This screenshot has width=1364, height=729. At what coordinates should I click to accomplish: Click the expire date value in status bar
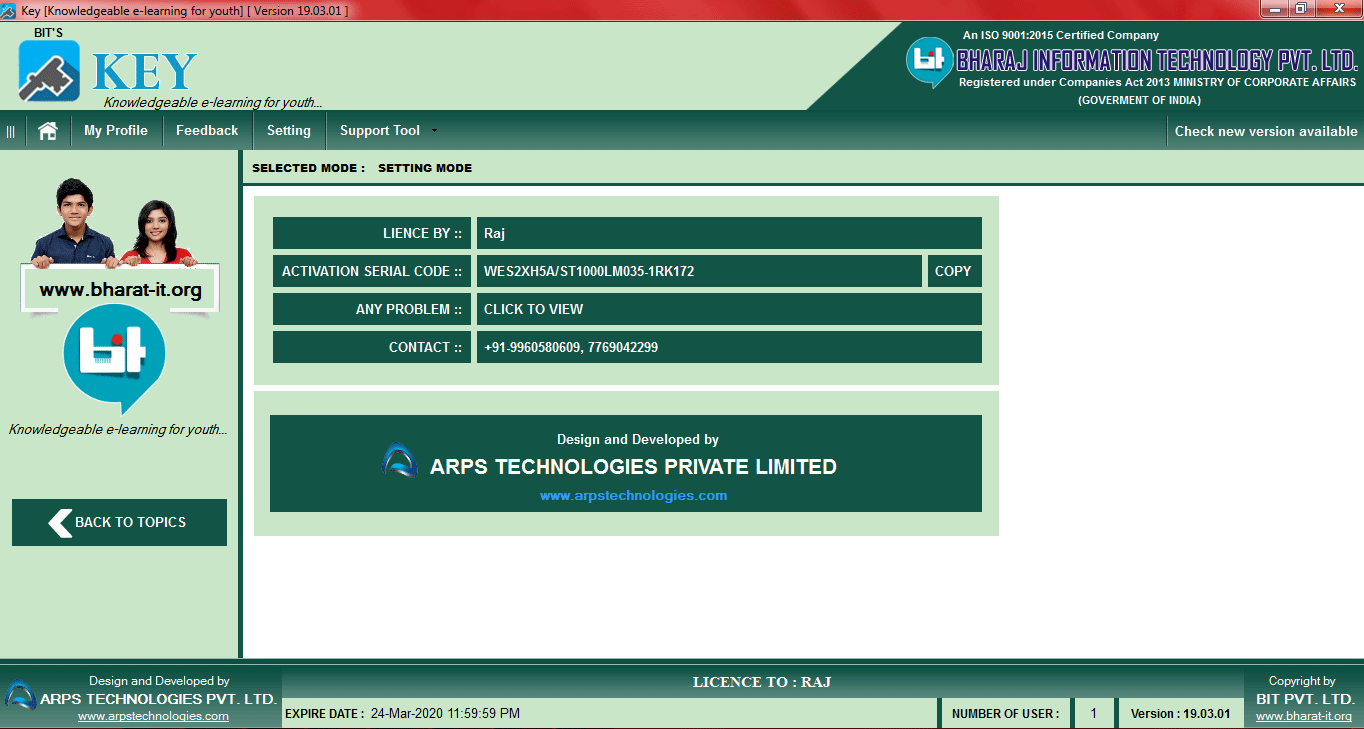[x=445, y=714]
